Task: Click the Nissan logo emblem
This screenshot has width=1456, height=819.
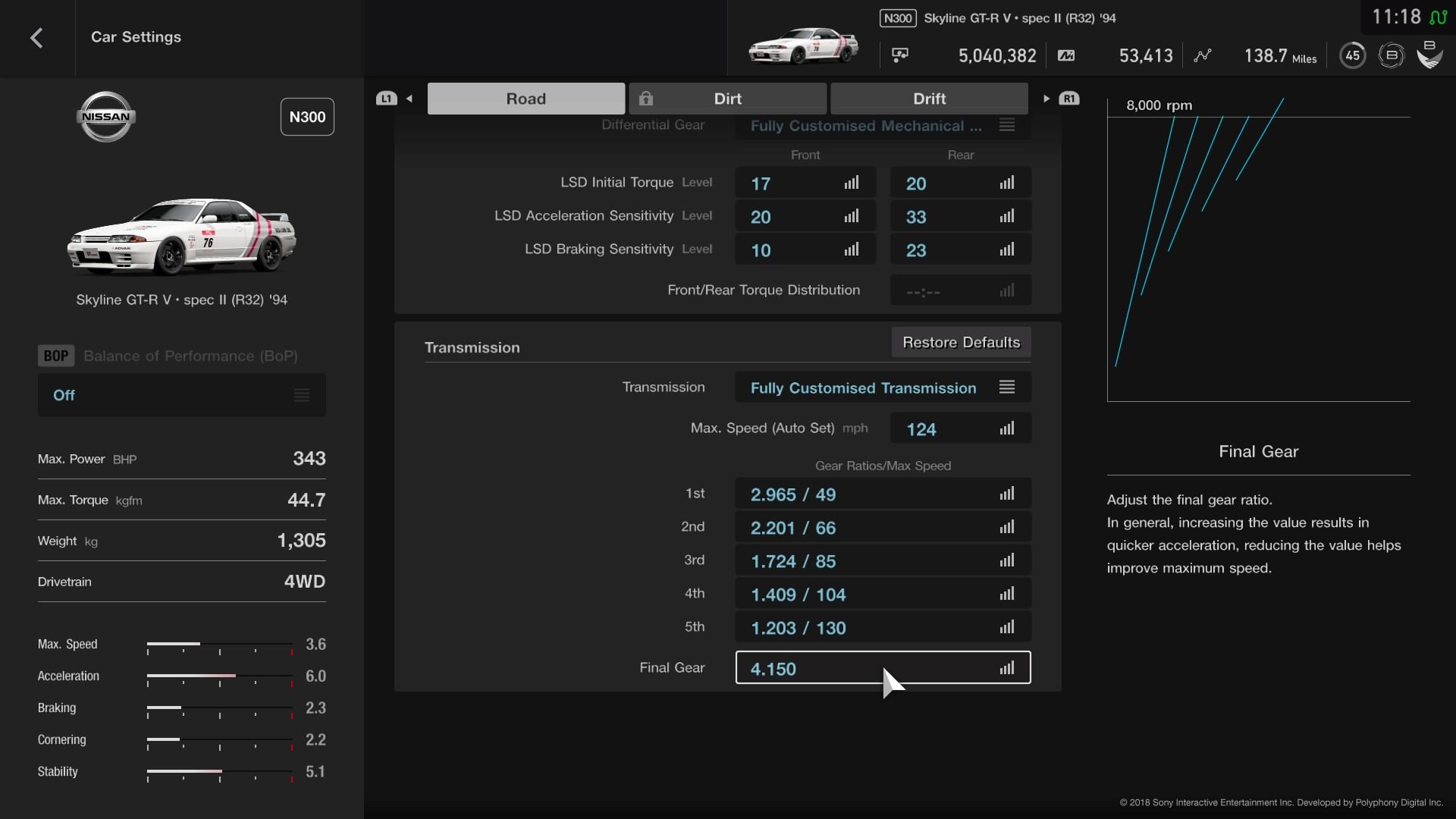Action: click(106, 117)
